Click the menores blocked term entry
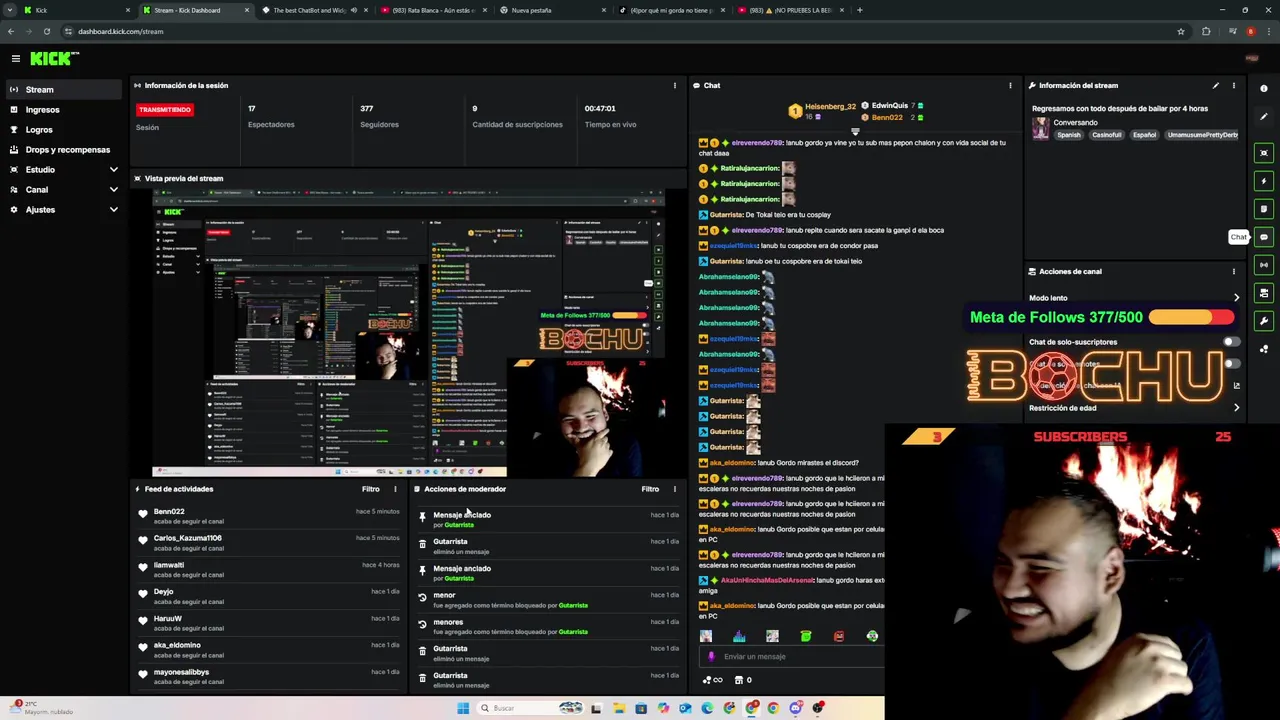Screen dimensions: 1280x720 [548, 626]
